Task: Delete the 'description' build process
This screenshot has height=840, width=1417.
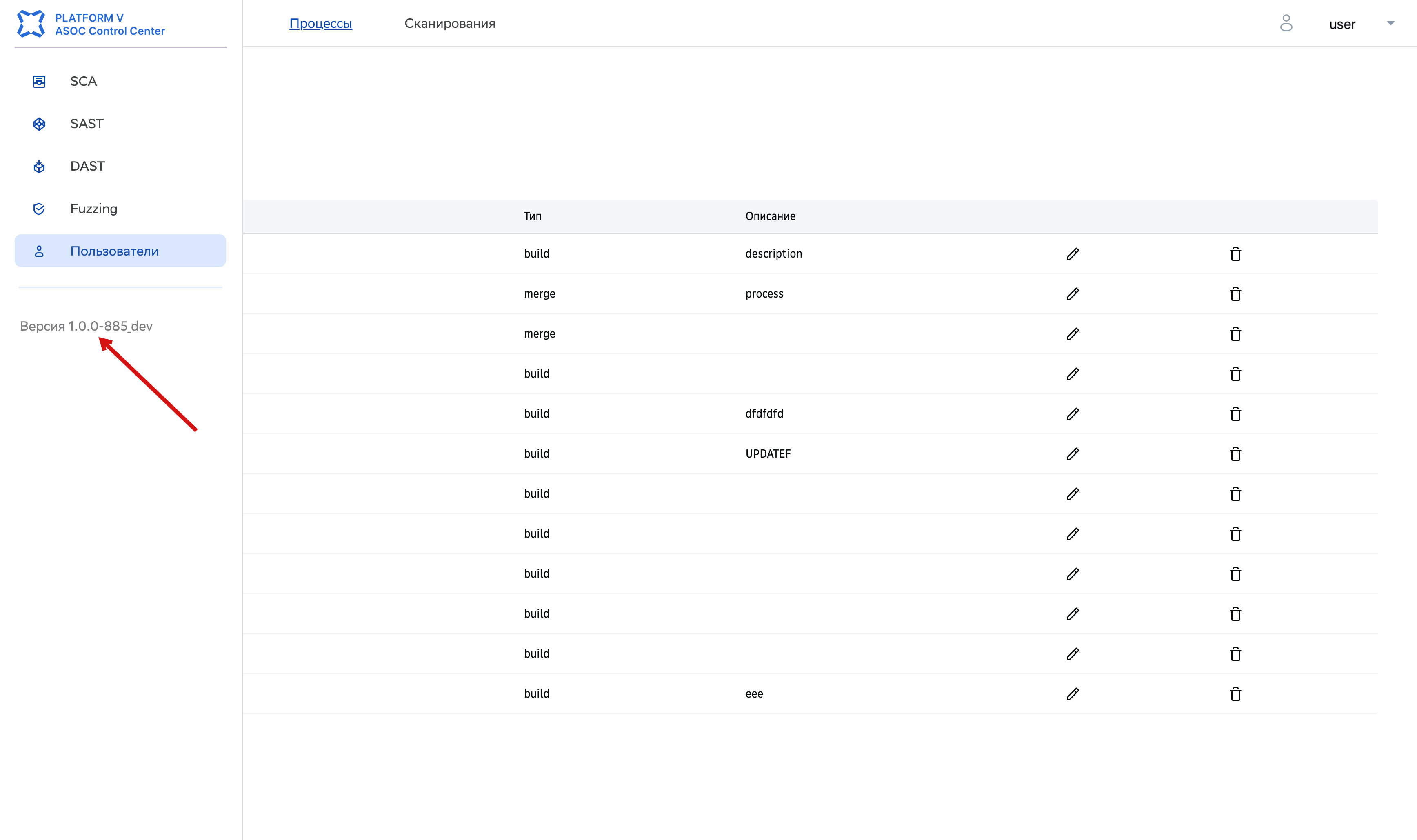Action: [1236, 253]
